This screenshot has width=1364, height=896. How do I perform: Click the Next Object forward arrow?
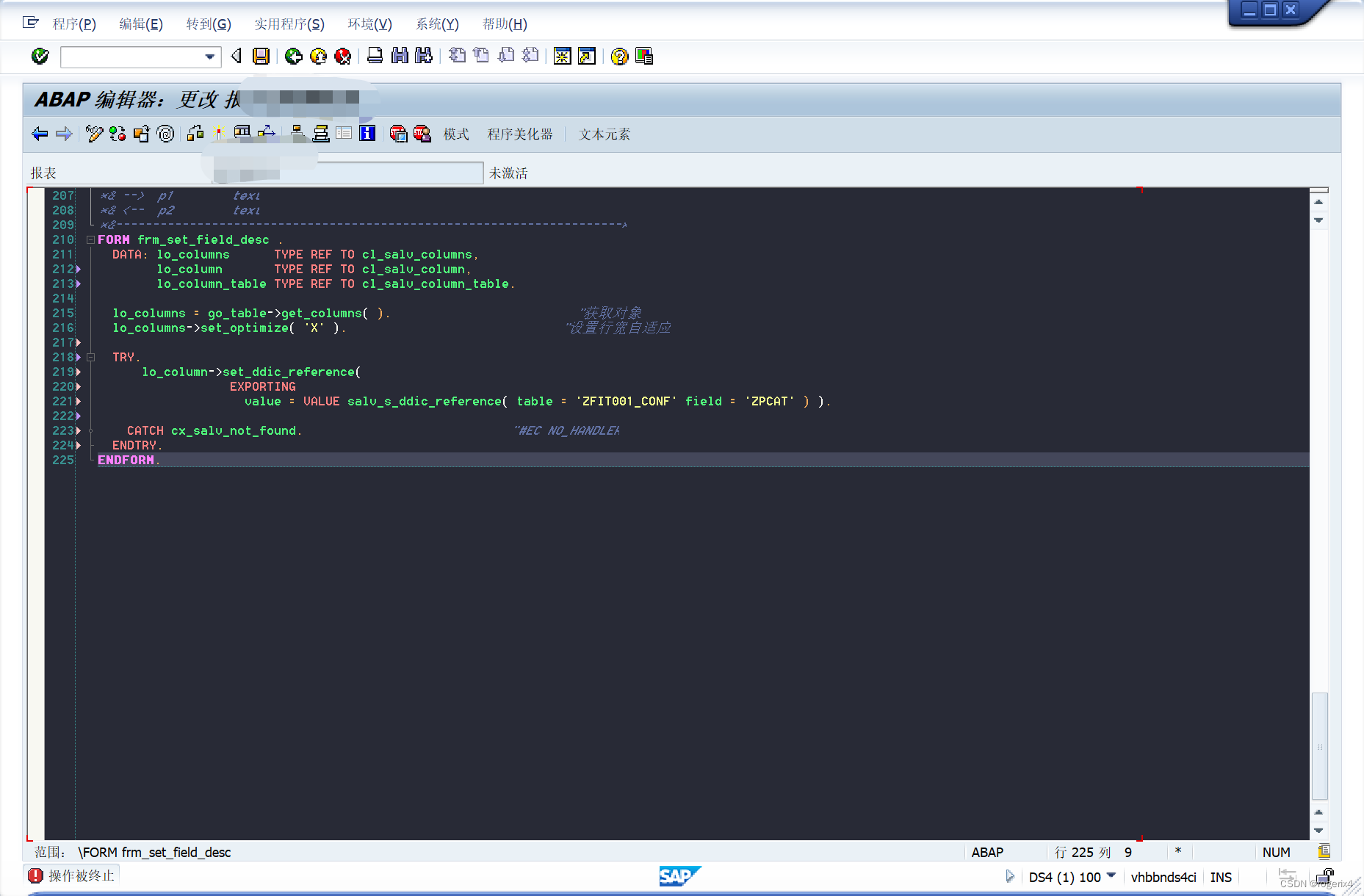tap(64, 134)
